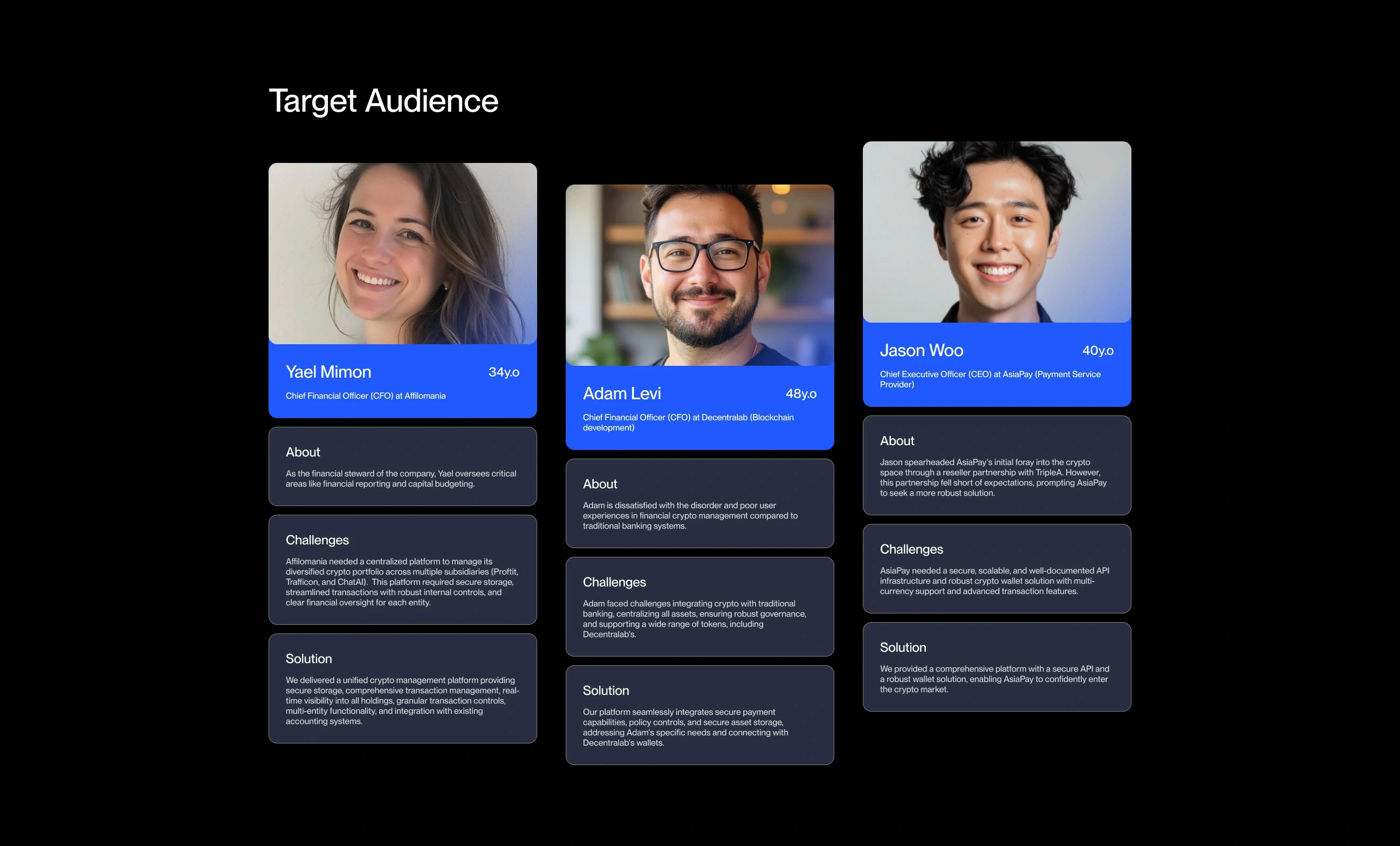Open Yael's Challenges card about Affilomania
This screenshot has width=1400, height=846.
click(x=402, y=570)
